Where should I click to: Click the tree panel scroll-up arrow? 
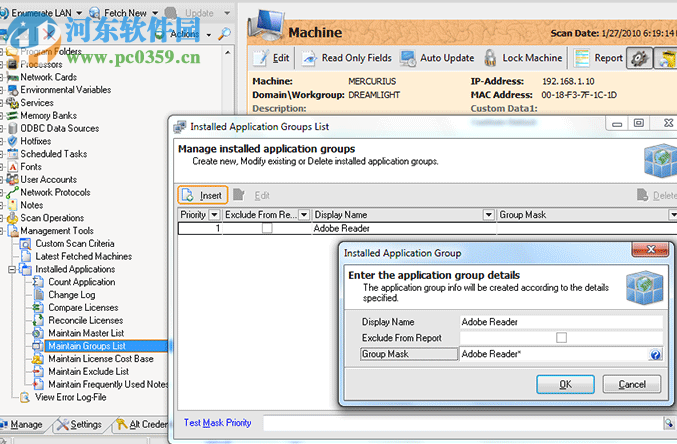tap(228, 53)
